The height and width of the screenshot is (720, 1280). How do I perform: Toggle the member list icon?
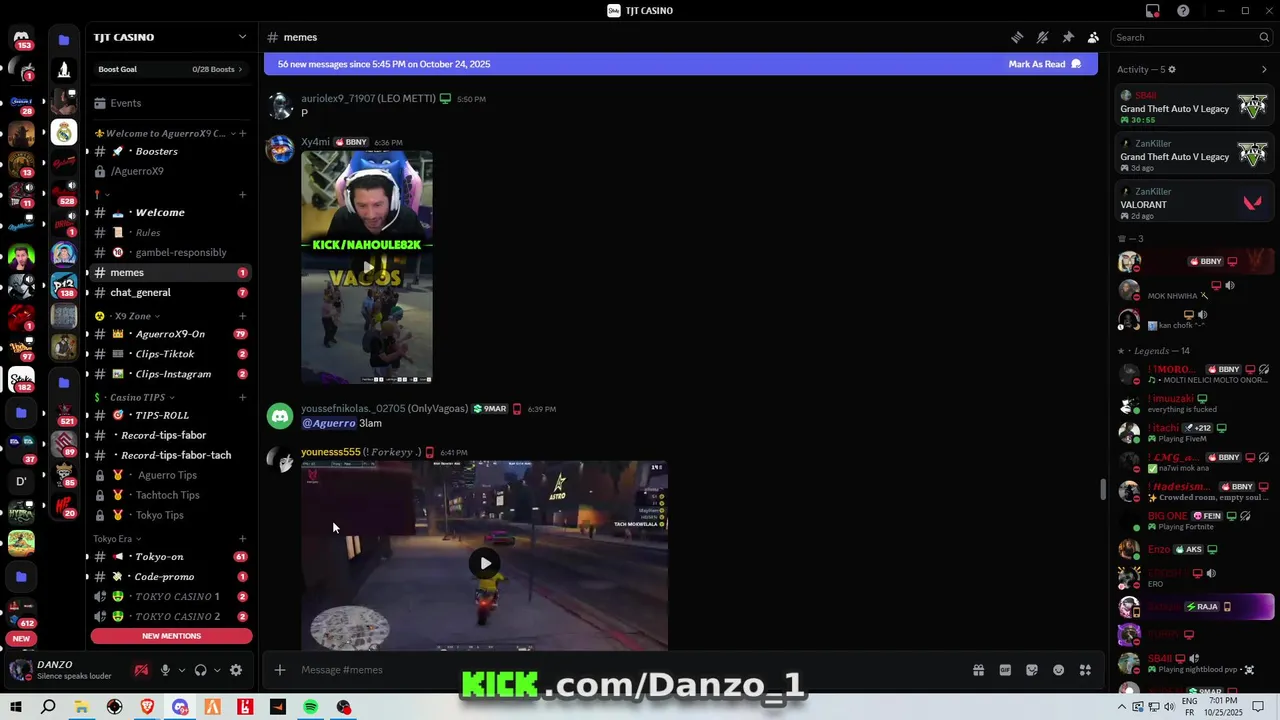1093,37
